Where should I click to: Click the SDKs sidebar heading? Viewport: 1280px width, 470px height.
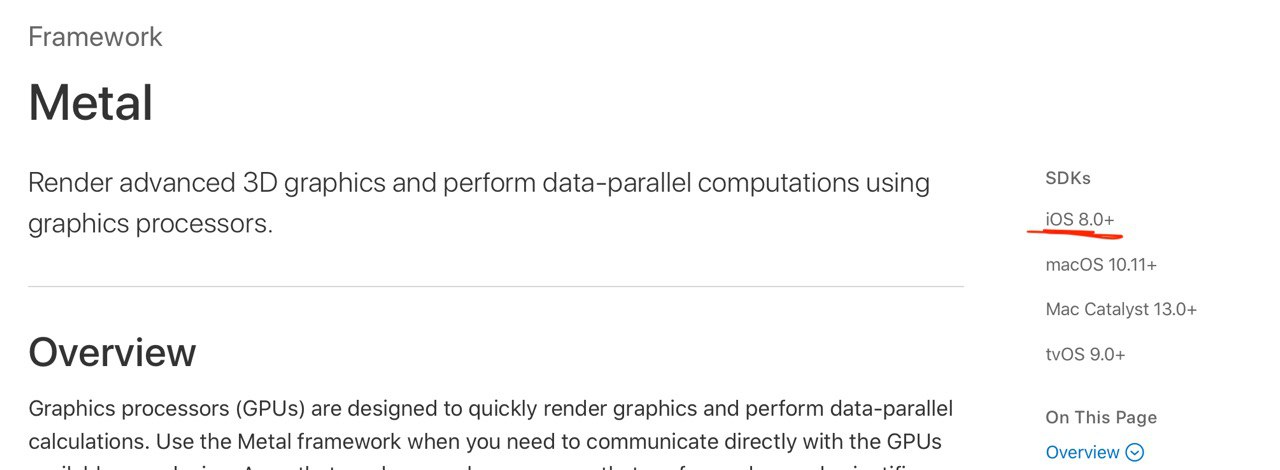coord(1068,178)
